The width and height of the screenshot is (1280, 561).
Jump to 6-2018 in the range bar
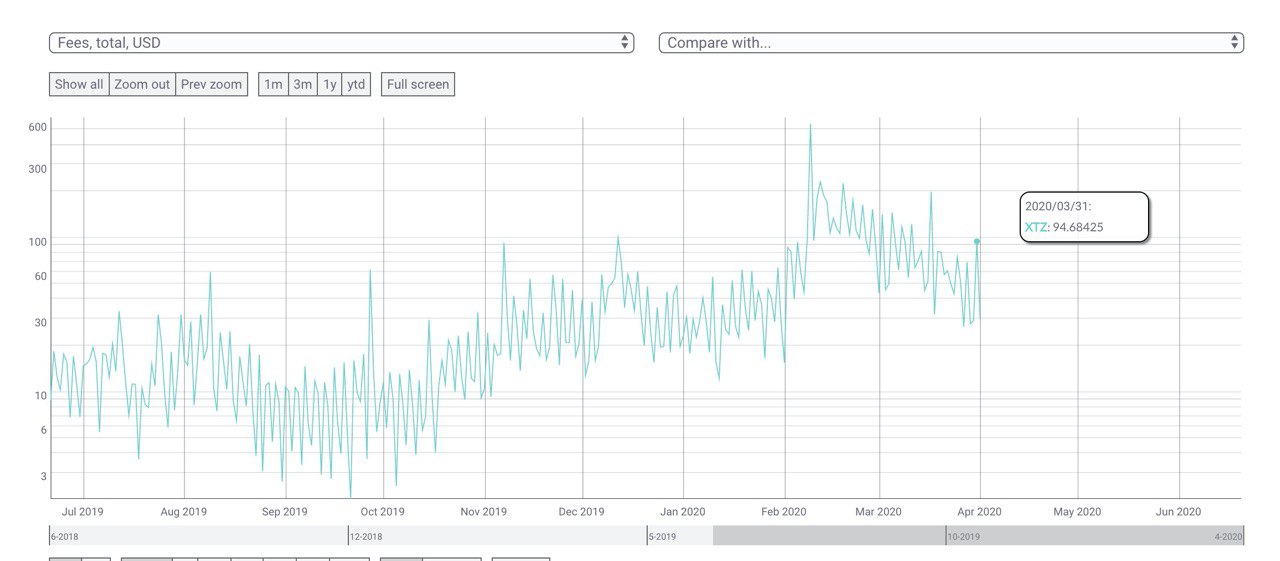pos(65,537)
